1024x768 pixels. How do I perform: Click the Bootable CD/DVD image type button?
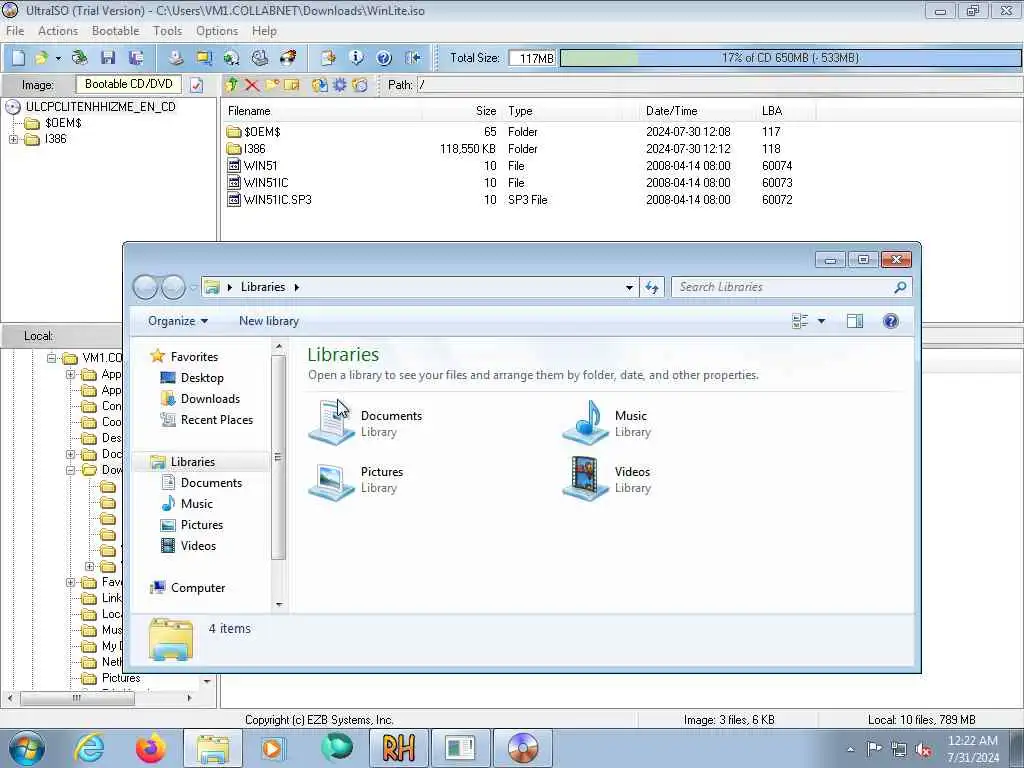129,84
